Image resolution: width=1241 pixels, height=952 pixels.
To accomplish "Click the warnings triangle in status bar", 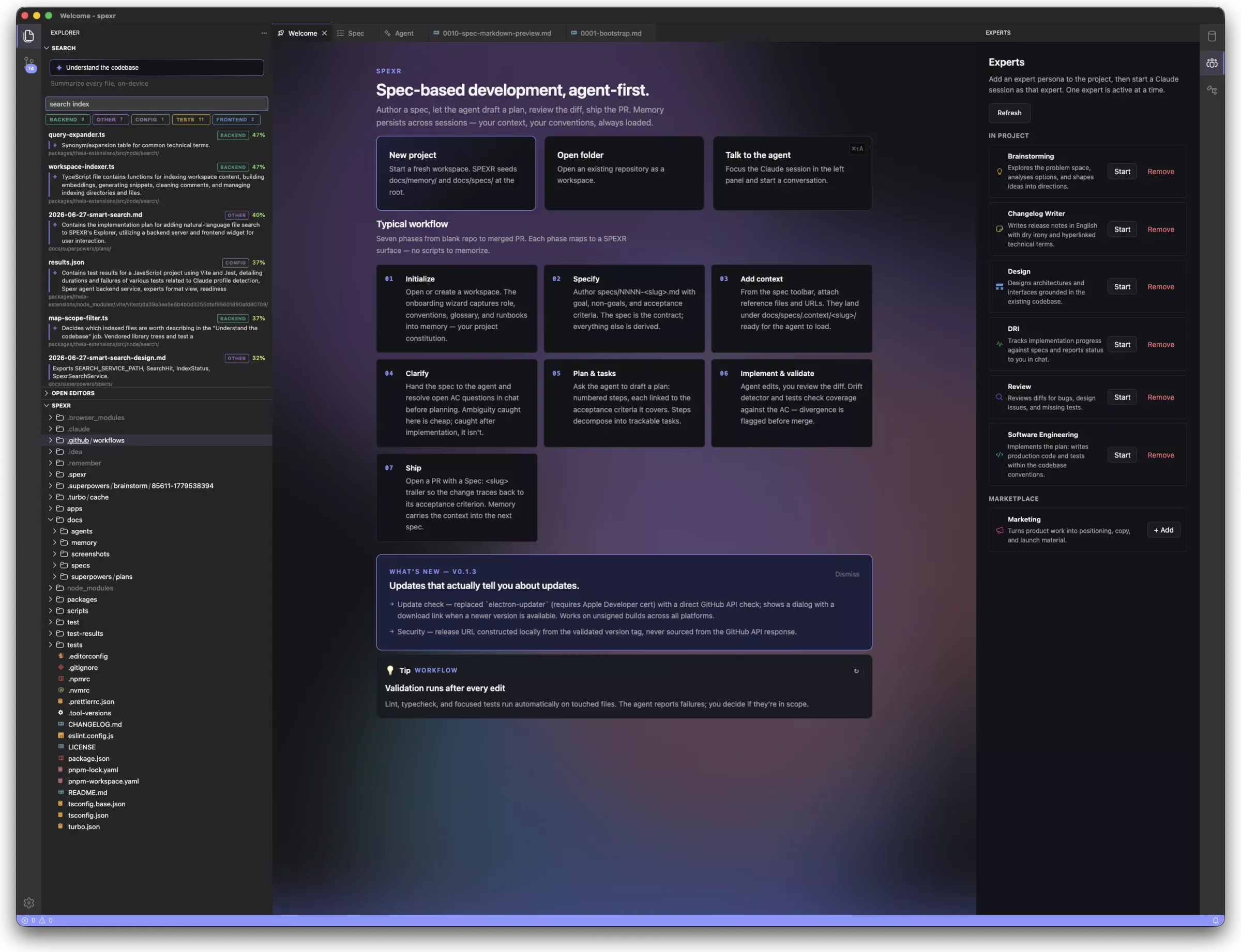I will pyautogui.click(x=42, y=921).
